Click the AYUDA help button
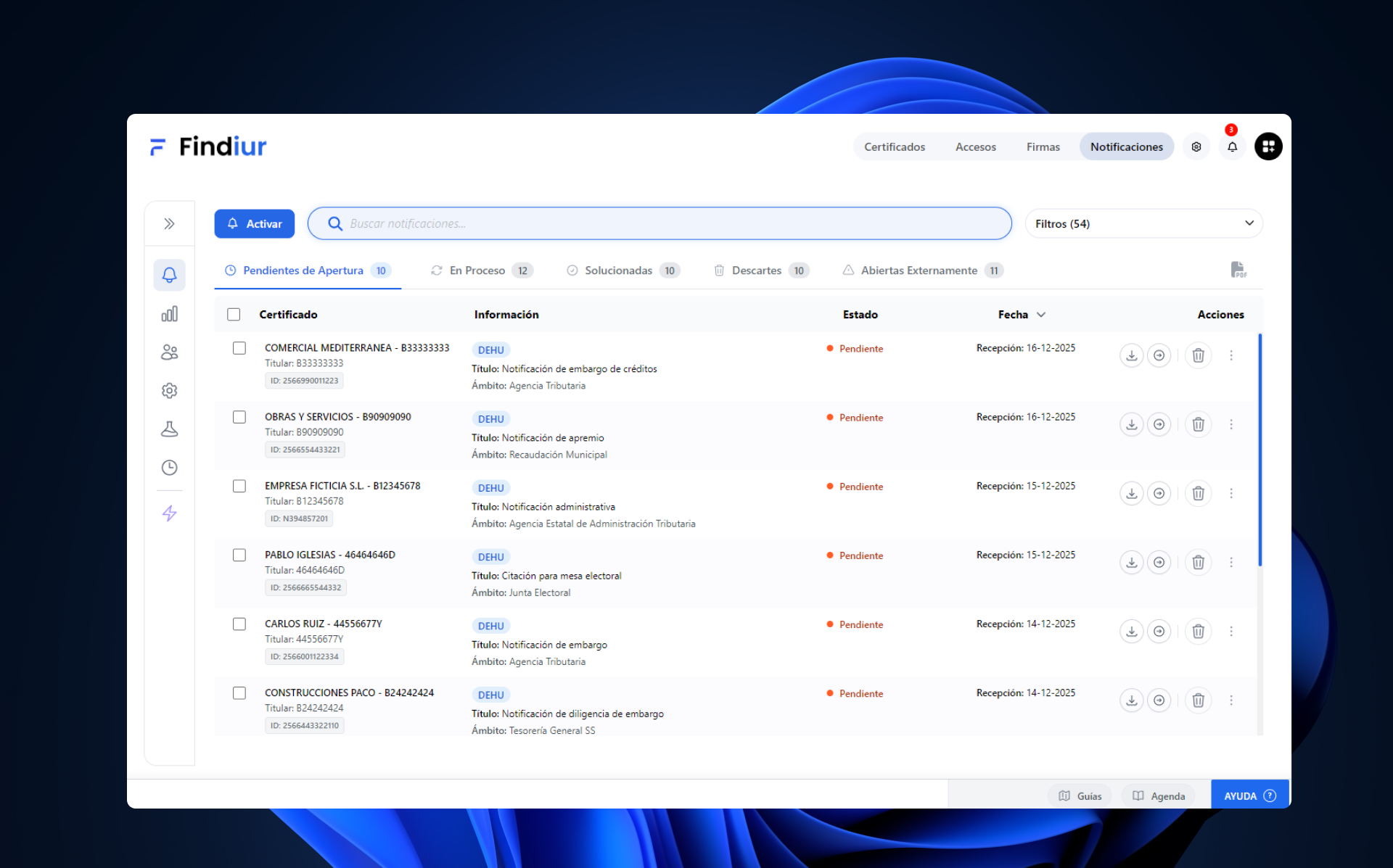Viewport: 1393px width, 868px height. click(1249, 795)
